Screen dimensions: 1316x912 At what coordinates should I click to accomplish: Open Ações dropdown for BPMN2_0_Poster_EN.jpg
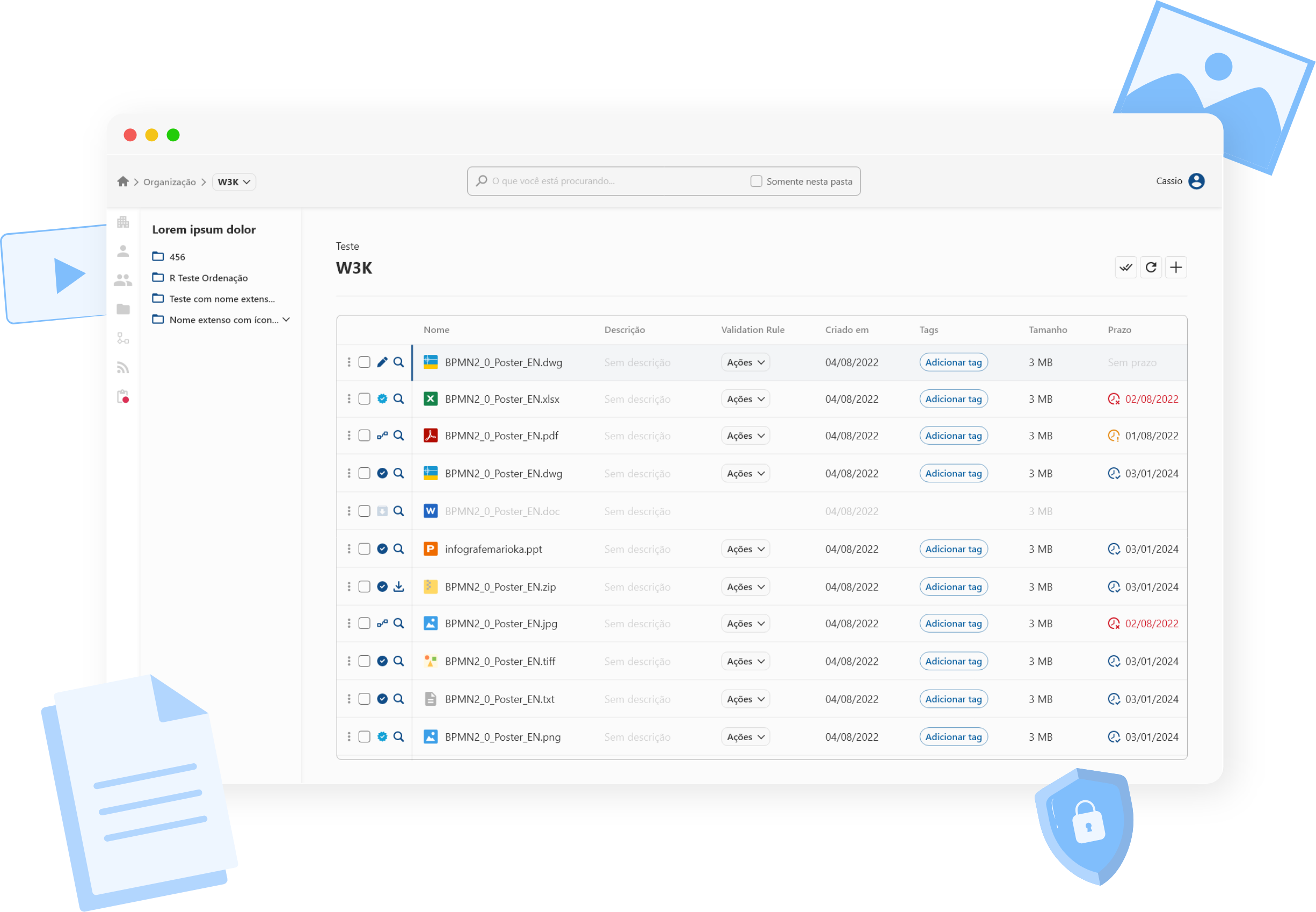coord(745,624)
